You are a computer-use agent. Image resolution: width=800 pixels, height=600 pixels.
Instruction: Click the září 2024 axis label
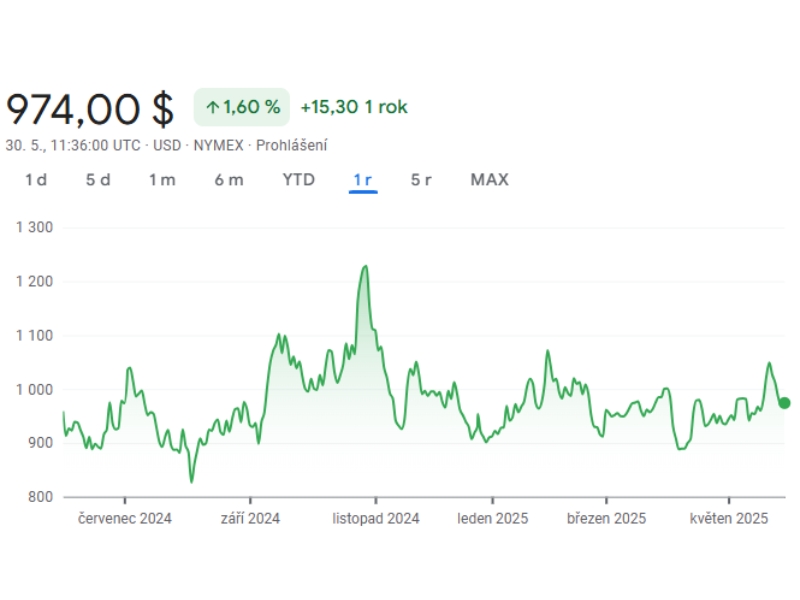250,518
